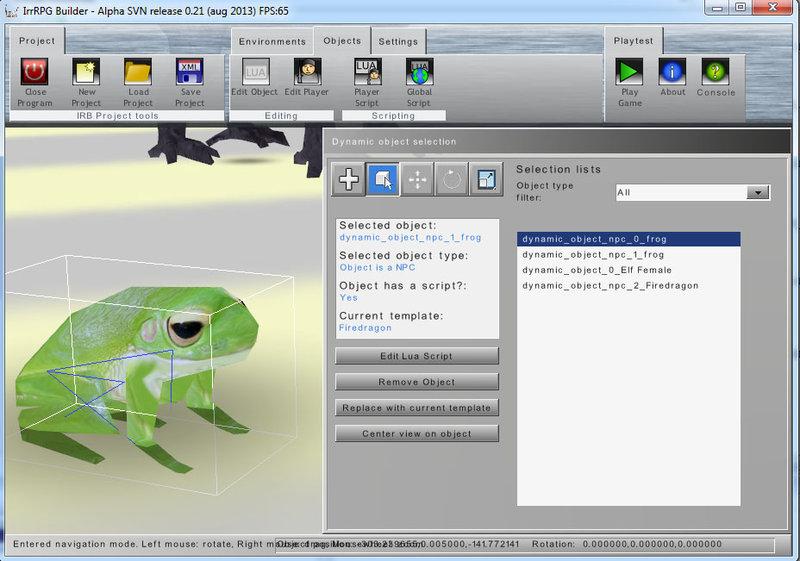The image size is (800, 561).
Task: Open the Console icon
Action: (x=715, y=72)
